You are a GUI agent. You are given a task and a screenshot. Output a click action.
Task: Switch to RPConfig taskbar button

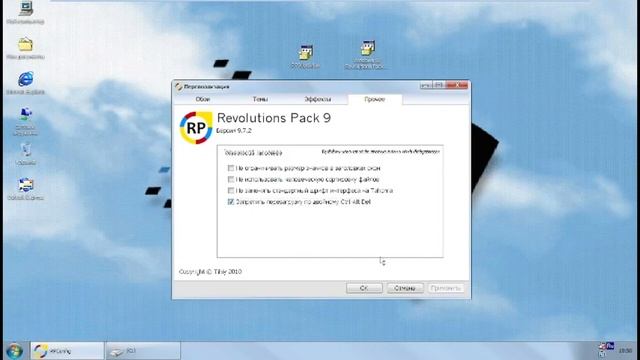[68, 351]
